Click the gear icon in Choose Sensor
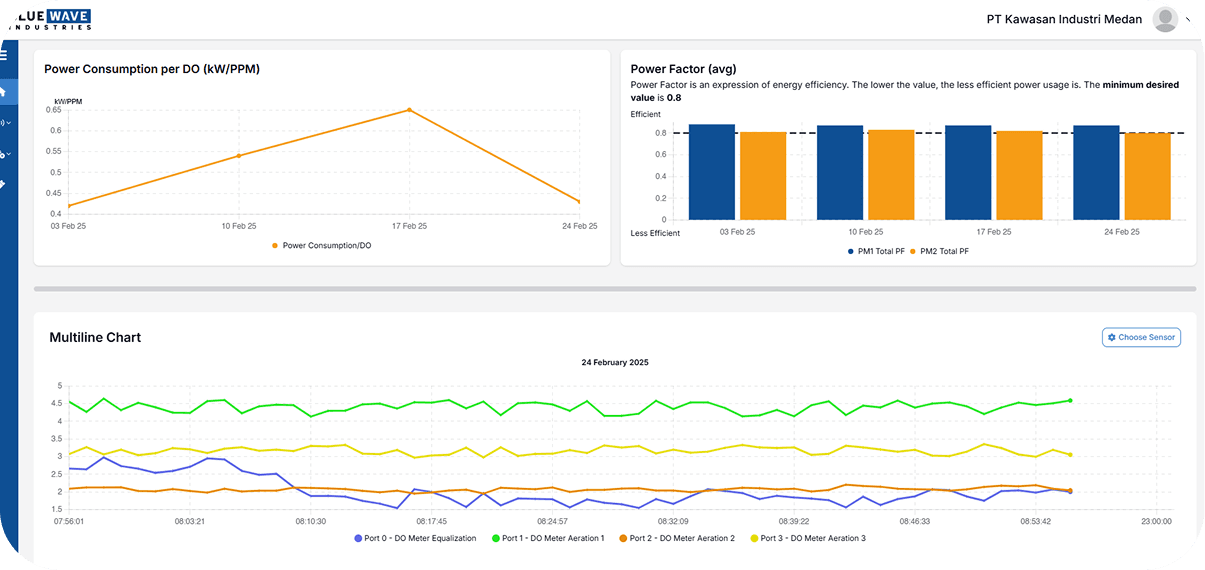 [1111, 338]
